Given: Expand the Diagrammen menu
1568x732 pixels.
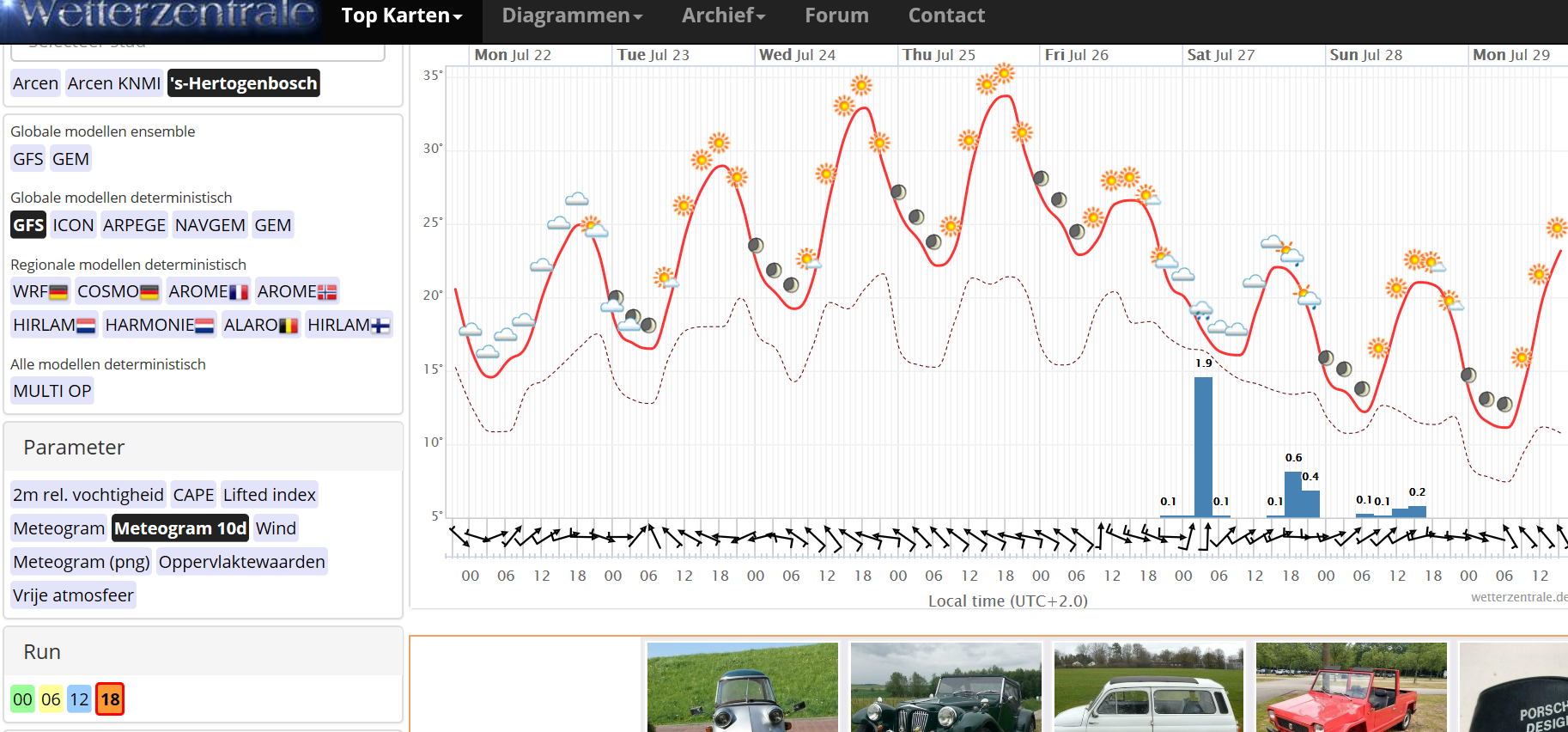Looking at the screenshot, I should [571, 15].
